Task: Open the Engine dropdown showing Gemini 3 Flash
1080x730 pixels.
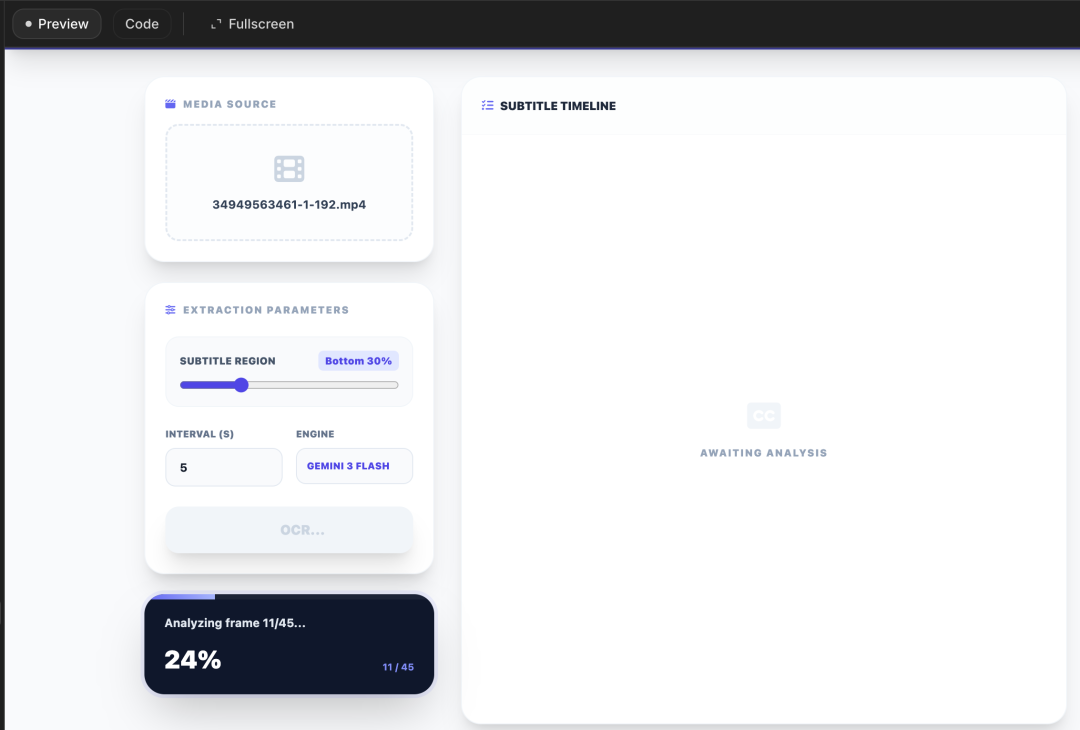Action: click(354, 466)
